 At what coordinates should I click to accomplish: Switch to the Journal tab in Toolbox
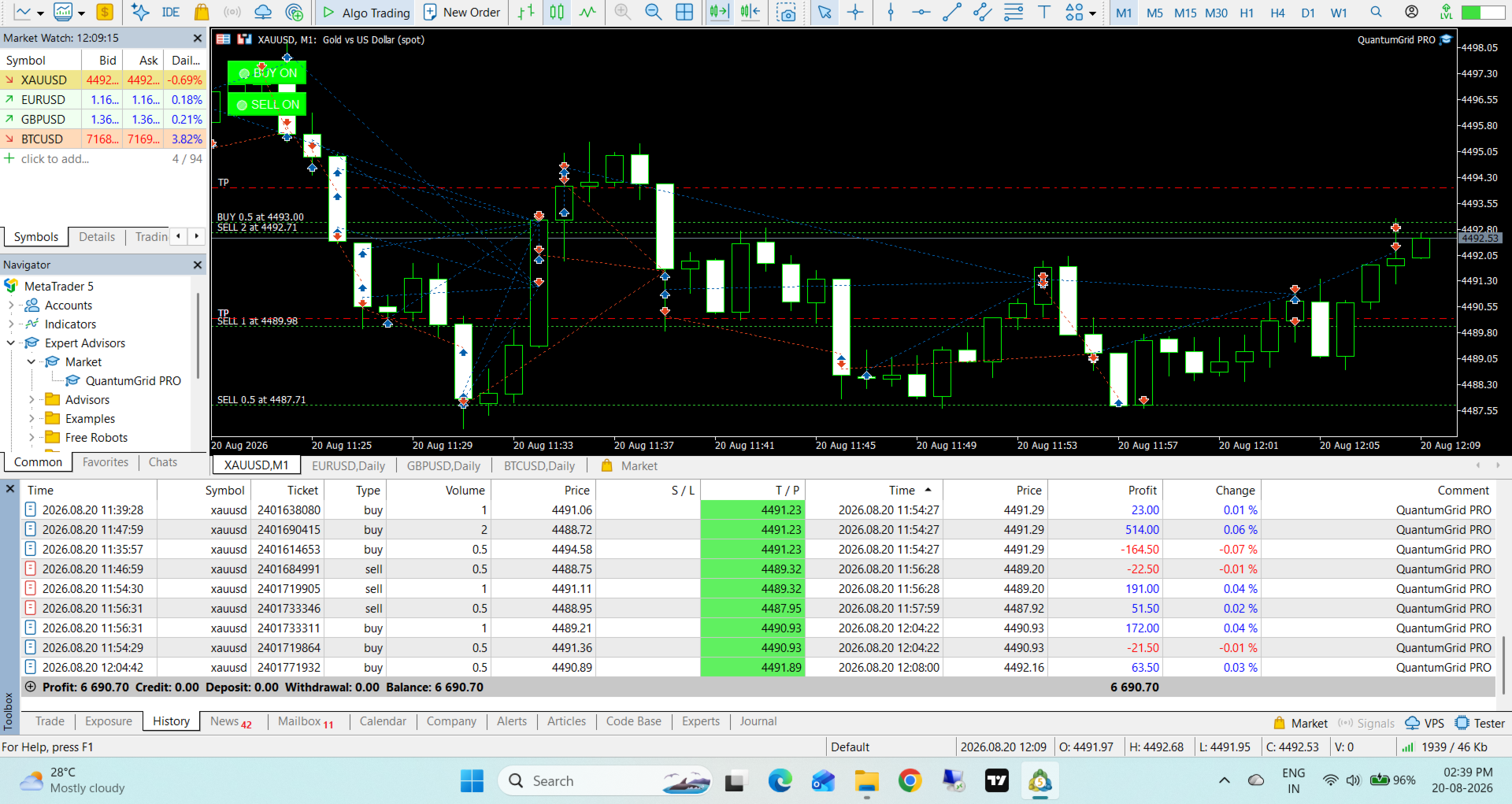pos(758,721)
